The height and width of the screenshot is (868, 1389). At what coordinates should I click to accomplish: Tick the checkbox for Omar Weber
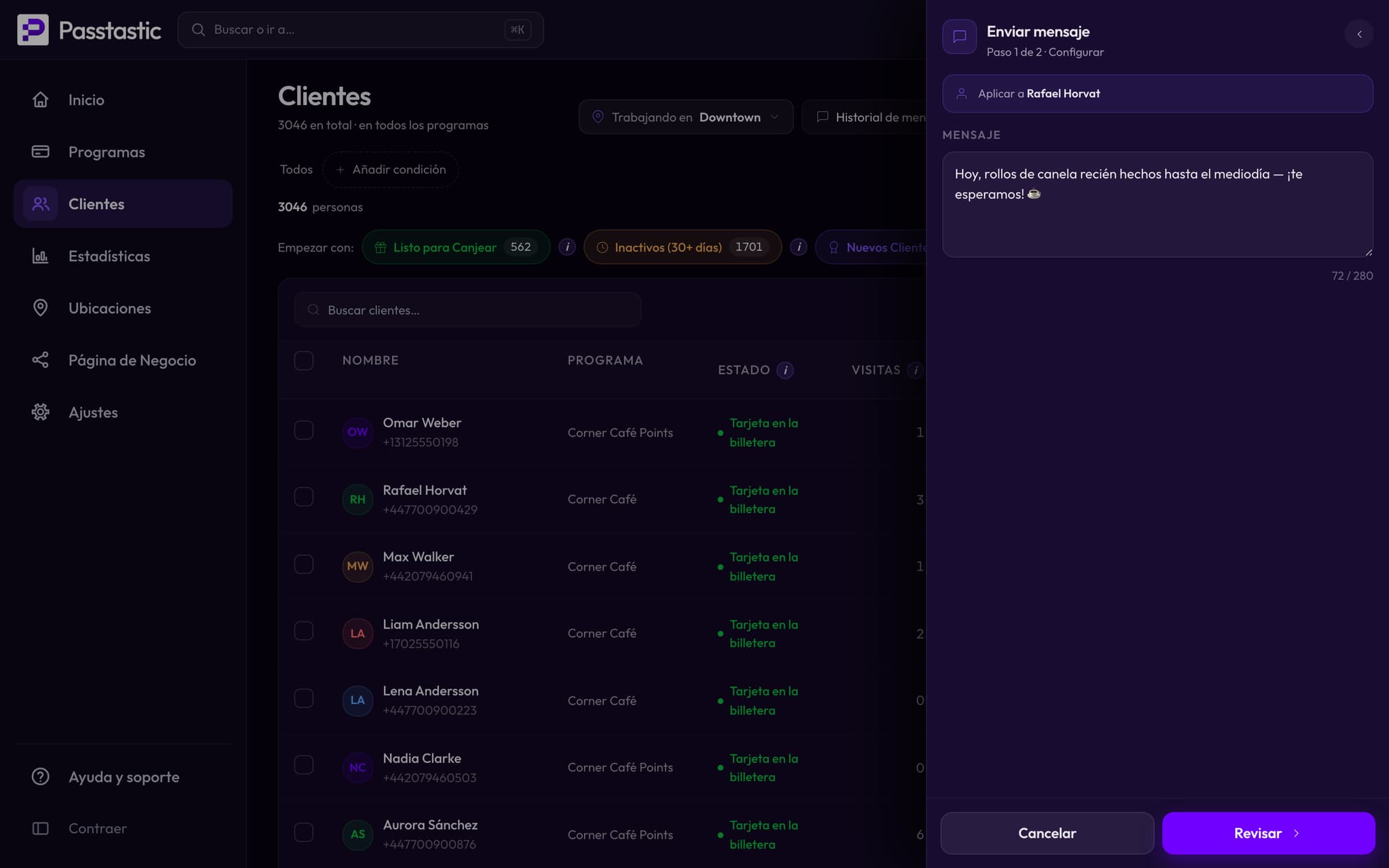pyautogui.click(x=304, y=431)
